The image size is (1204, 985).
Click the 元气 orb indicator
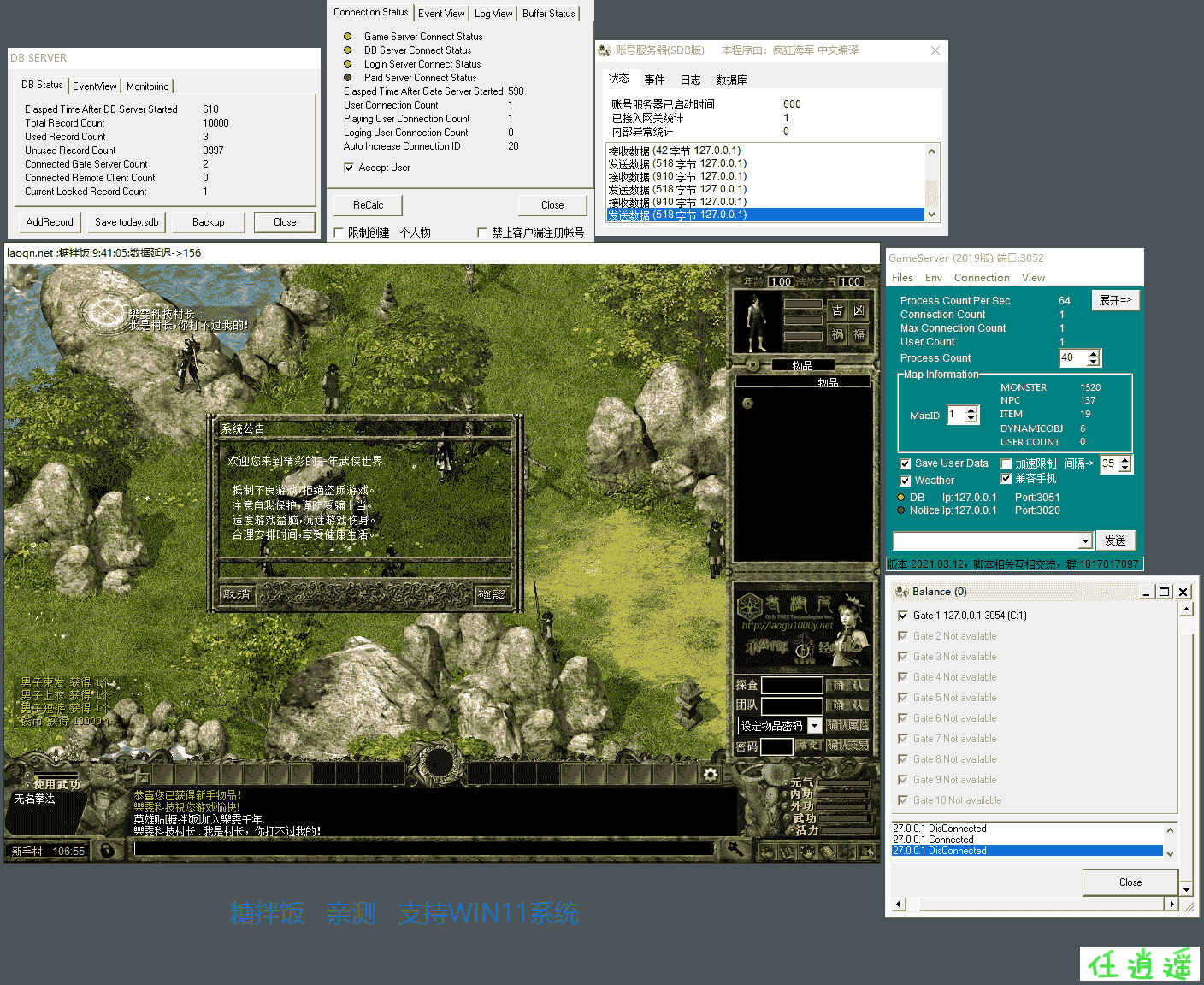(786, 783)
